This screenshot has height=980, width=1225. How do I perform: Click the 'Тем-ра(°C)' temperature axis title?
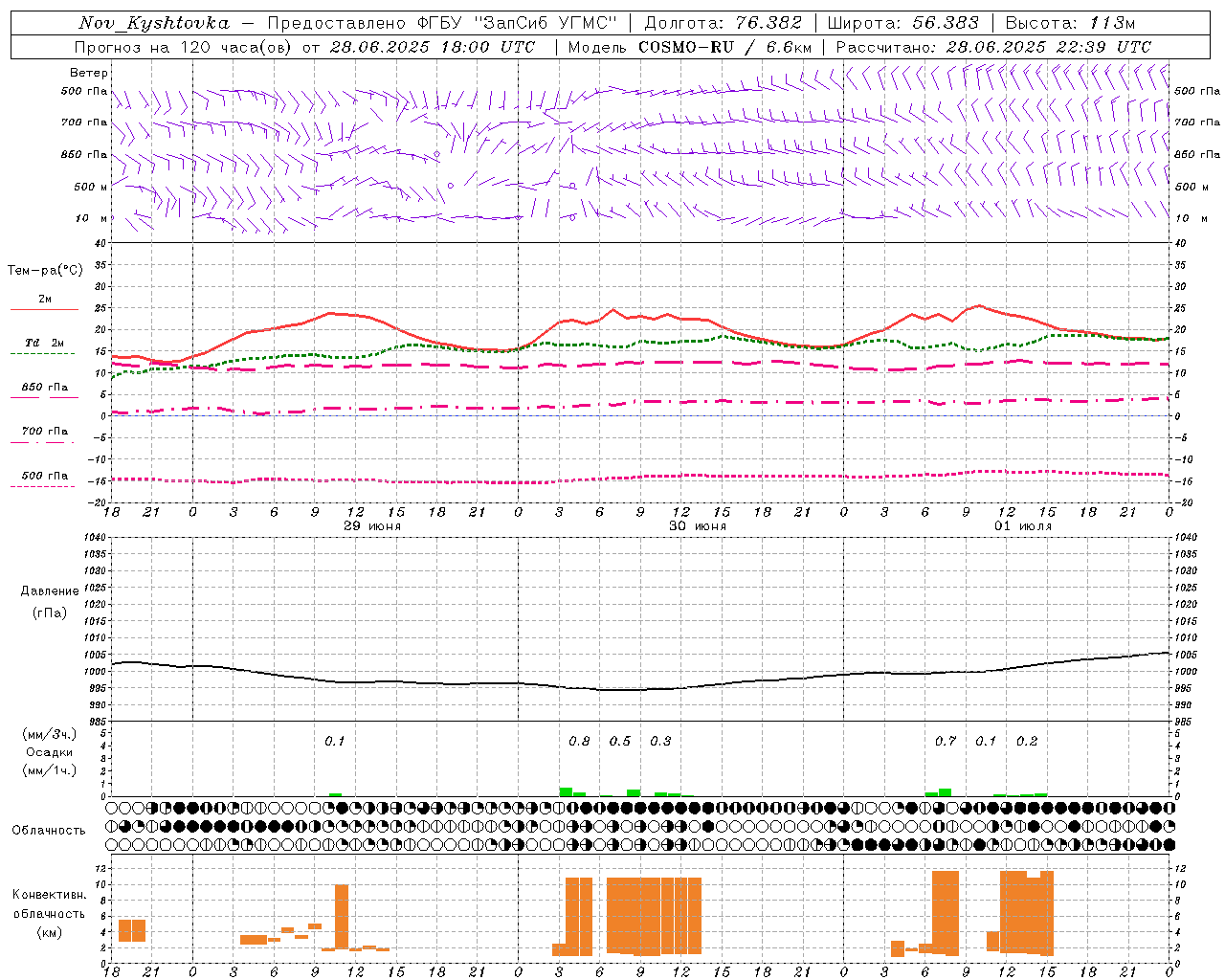45,271
